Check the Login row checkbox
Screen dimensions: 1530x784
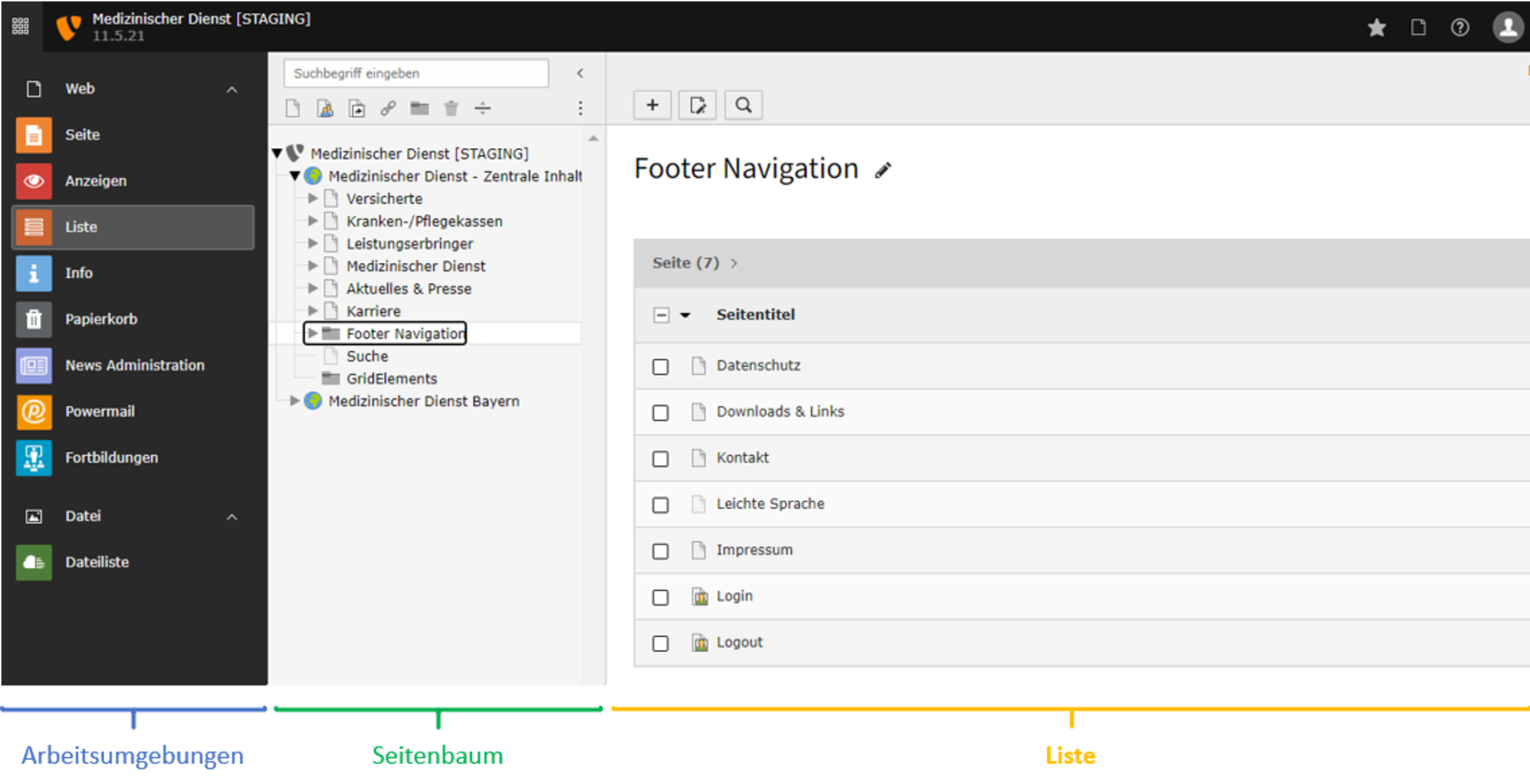pyautogui.click(x=661, y=598)
